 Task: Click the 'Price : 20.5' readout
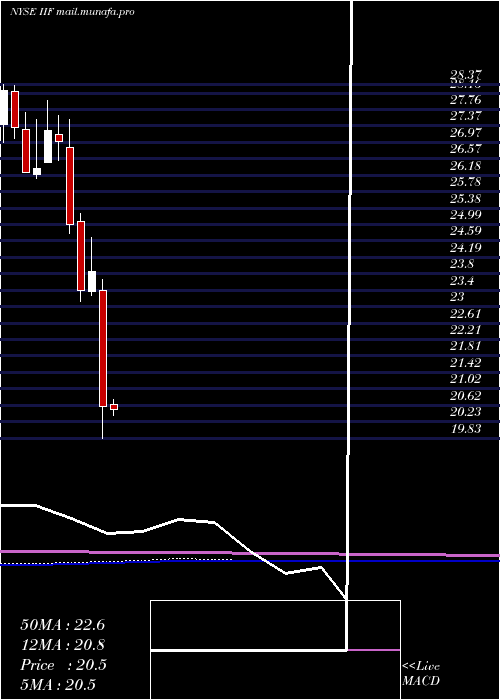pyautogui.click(x=63, y=665)
